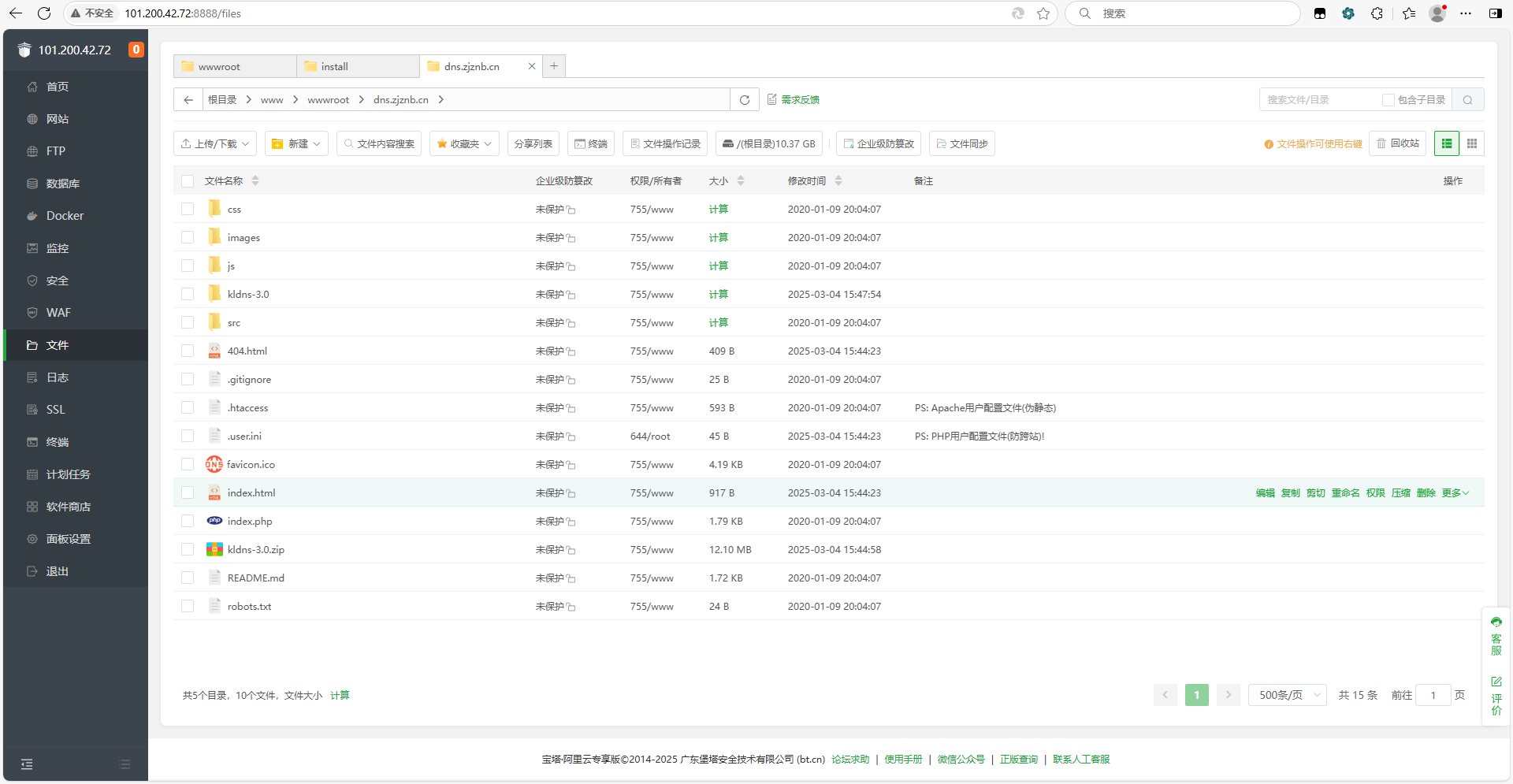
Task: Click calculate (计算) link for css folder
Action: (718, 210)
